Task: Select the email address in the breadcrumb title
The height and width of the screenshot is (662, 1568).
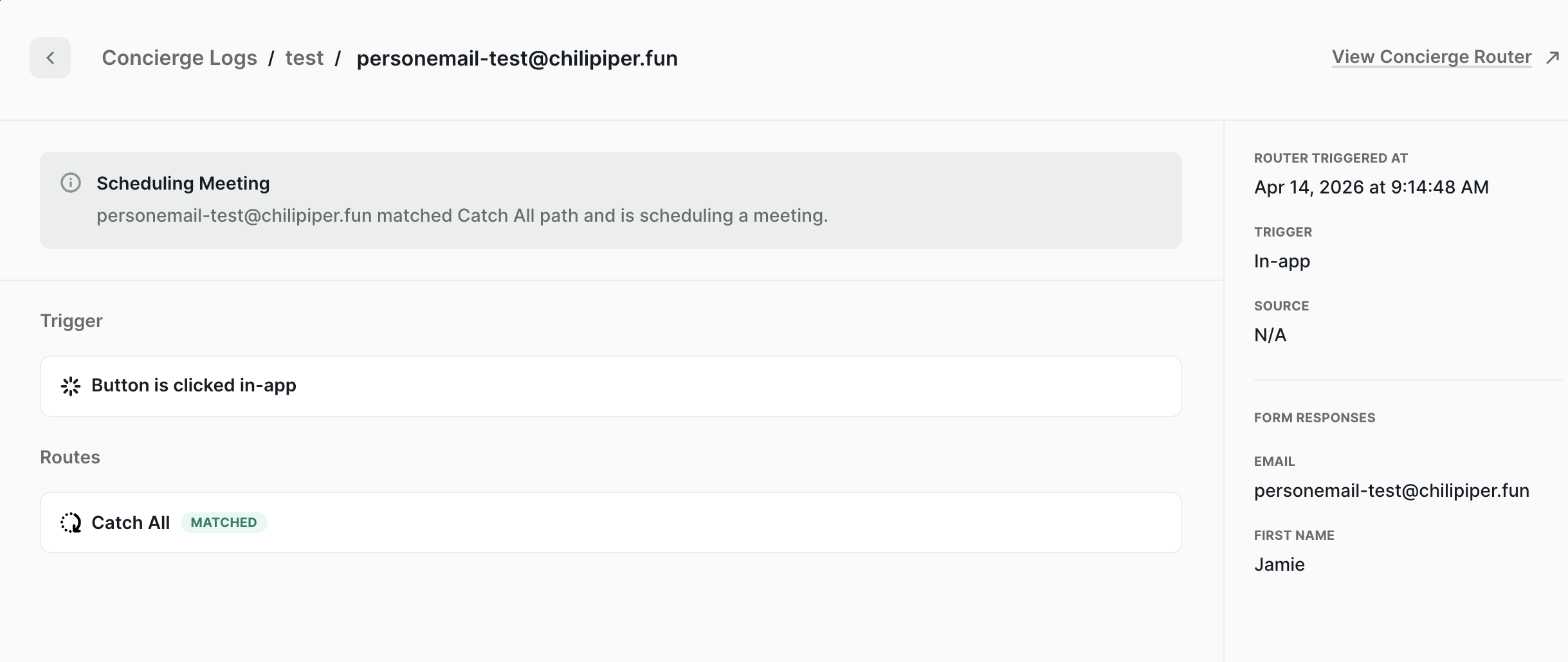Action: (x=517, y=58)
